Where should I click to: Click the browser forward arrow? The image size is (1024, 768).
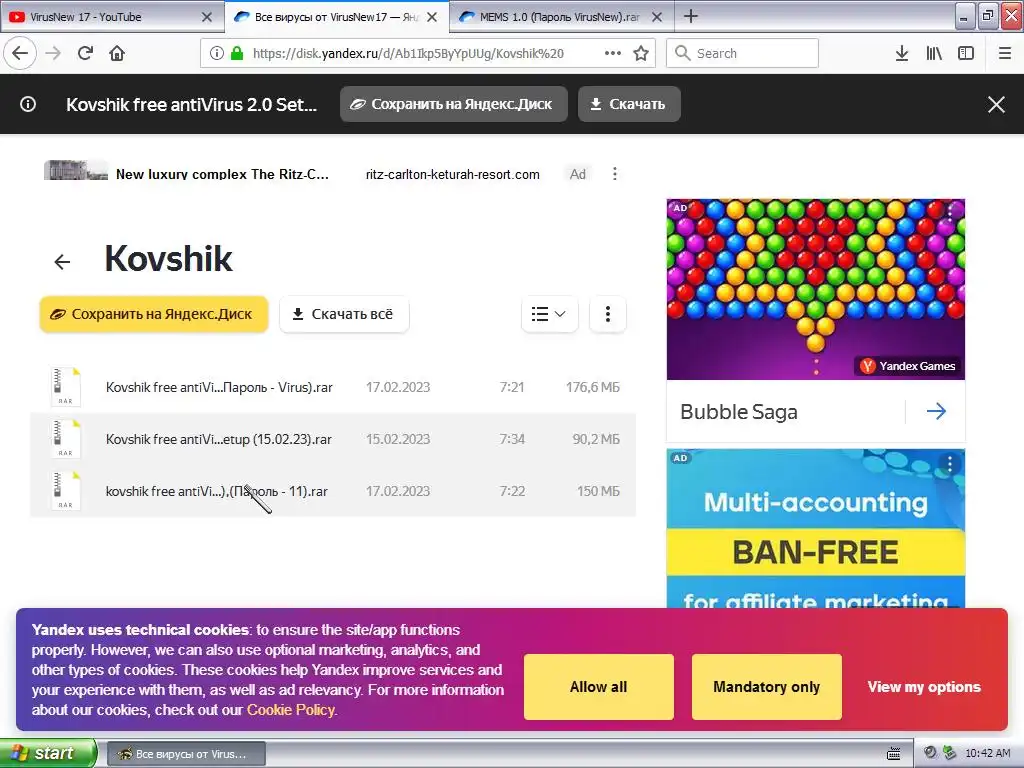point(53,53)
